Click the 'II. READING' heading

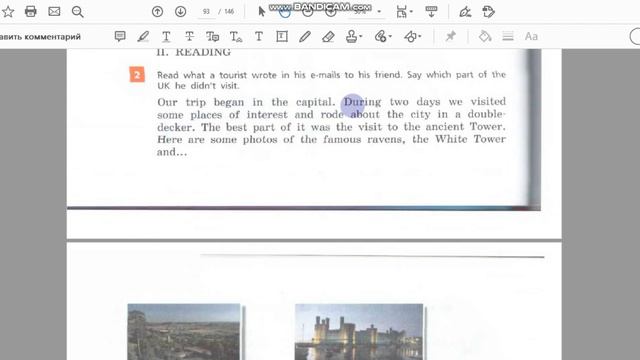coord(193,52)
